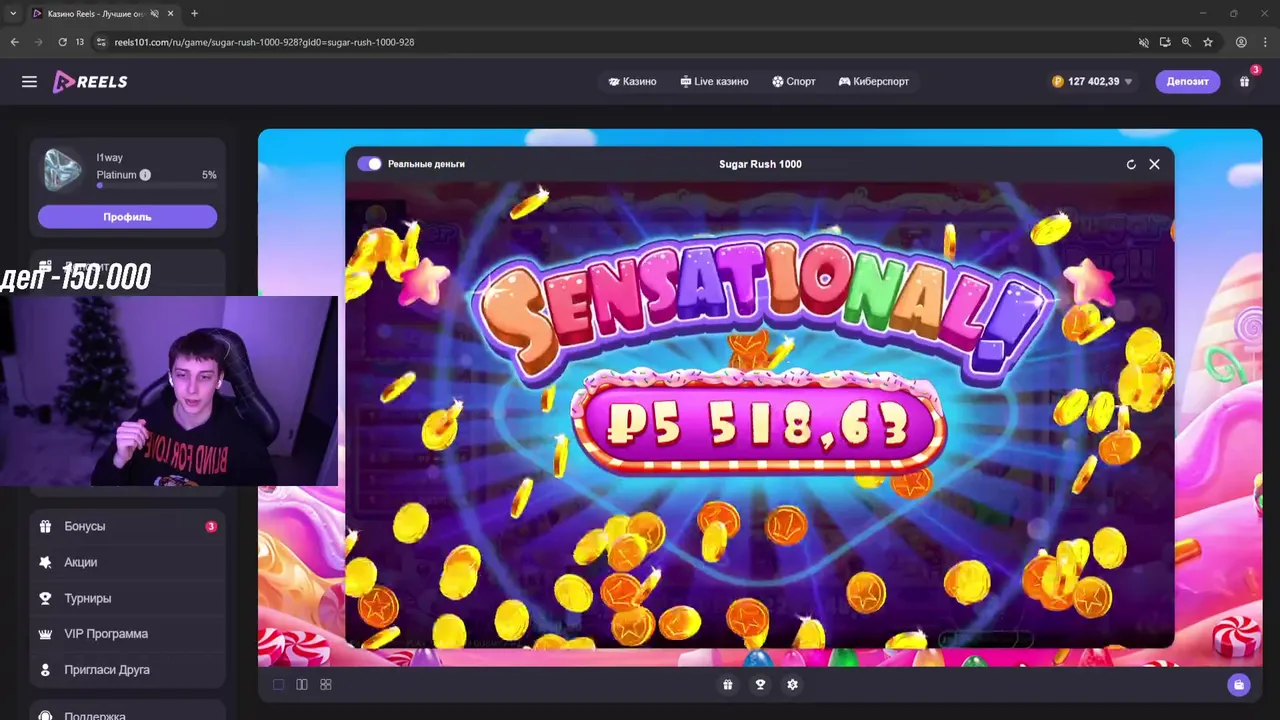Screen dimensions: 1280x720
Task: Reload the Sugar Rush 1000 game
Action: [1131, 164]
